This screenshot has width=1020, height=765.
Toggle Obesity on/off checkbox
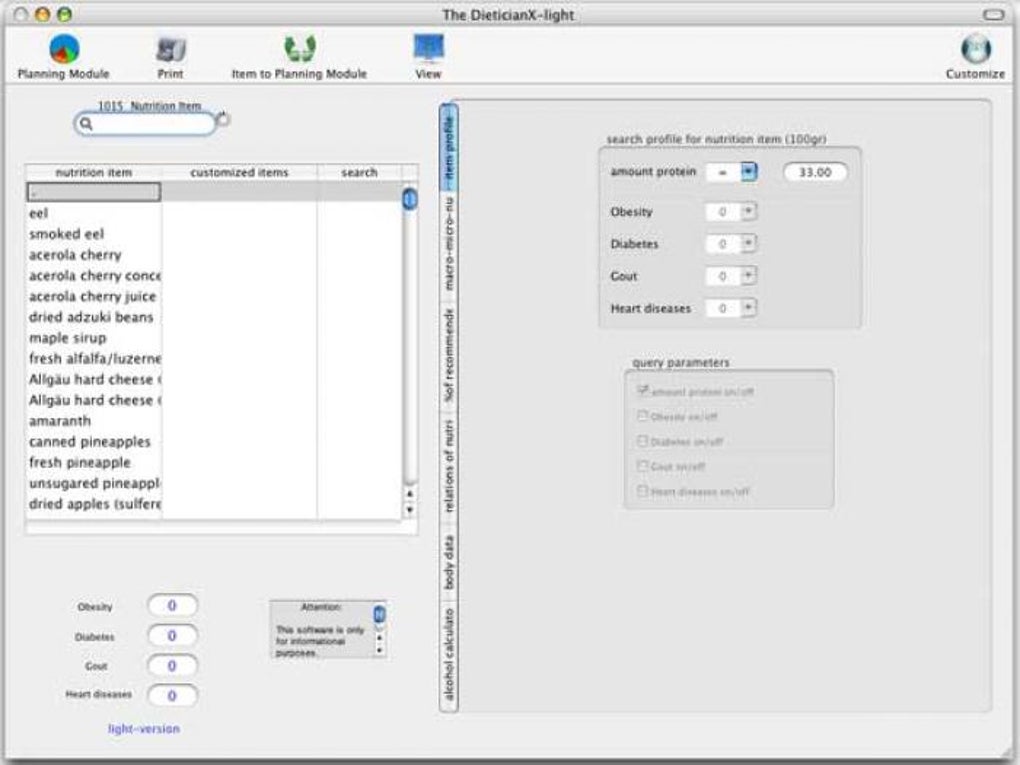click(643, 416)
